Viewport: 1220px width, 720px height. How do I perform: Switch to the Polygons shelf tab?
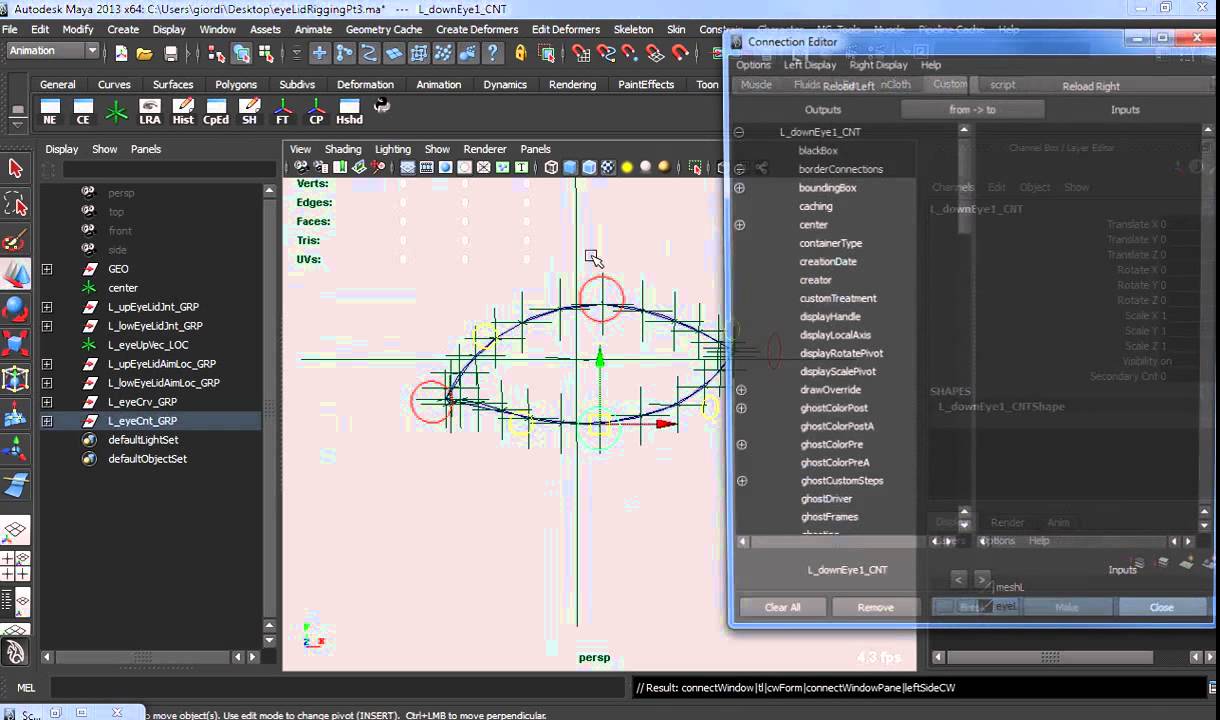pyautogui.click(x=236, y=84)
